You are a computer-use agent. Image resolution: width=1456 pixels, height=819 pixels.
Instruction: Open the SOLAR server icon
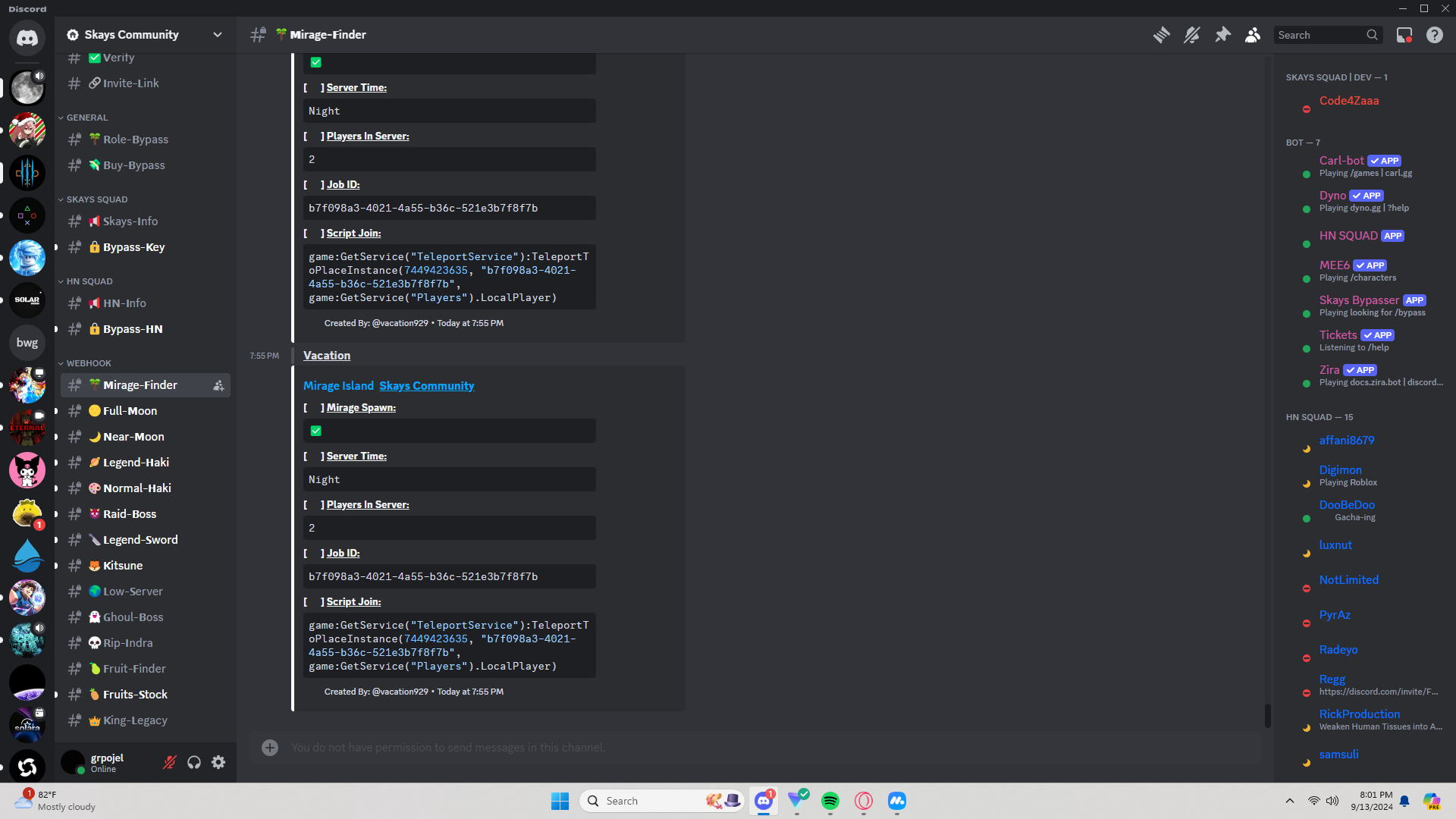tap(27, 300)
